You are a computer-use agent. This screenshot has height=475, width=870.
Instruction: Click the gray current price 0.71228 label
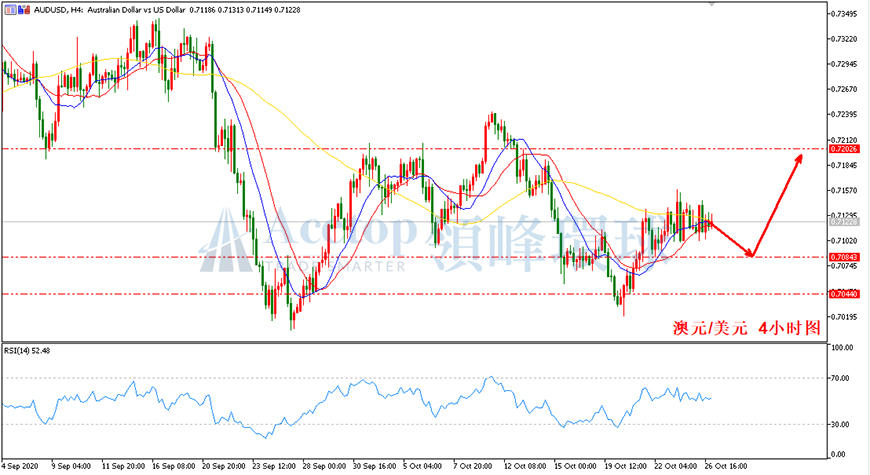[844, 221]
